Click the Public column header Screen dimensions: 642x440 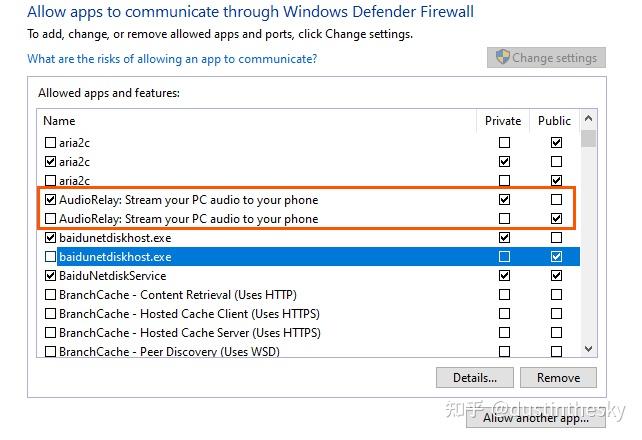(x=554, y=121)
